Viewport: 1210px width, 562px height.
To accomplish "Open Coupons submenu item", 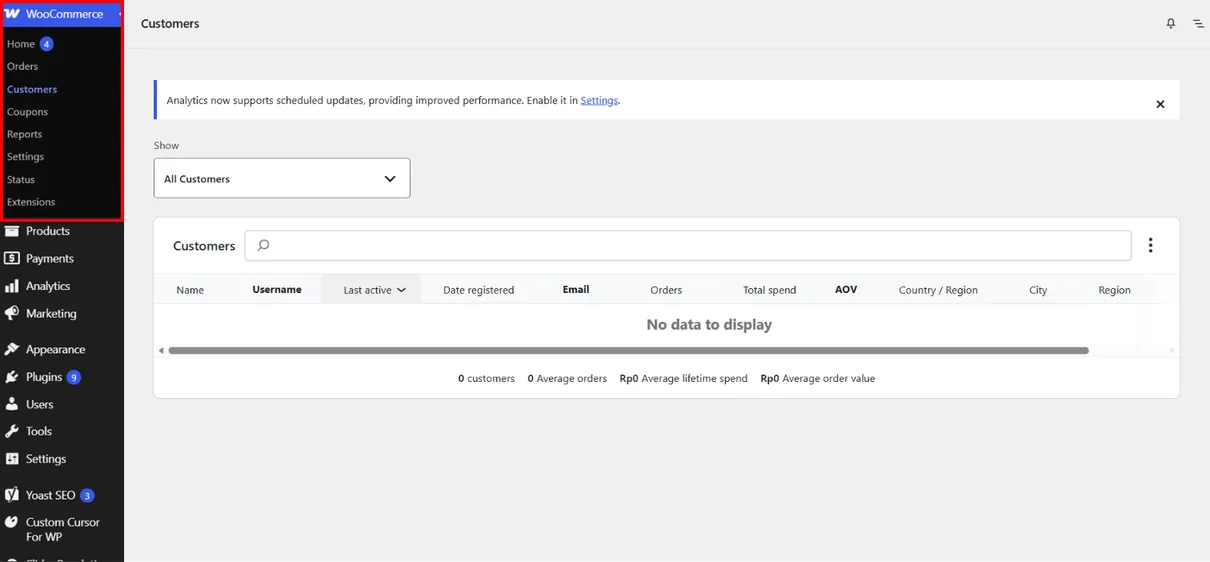I will [x=27, y=112].
